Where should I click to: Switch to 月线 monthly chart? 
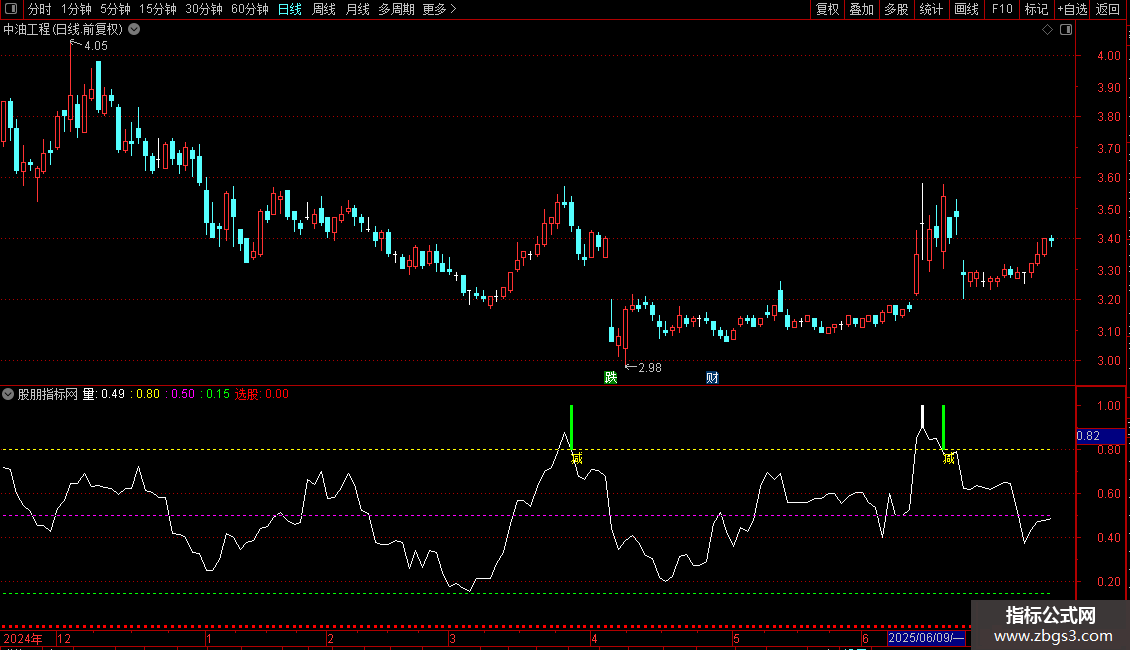click(357, 9)
